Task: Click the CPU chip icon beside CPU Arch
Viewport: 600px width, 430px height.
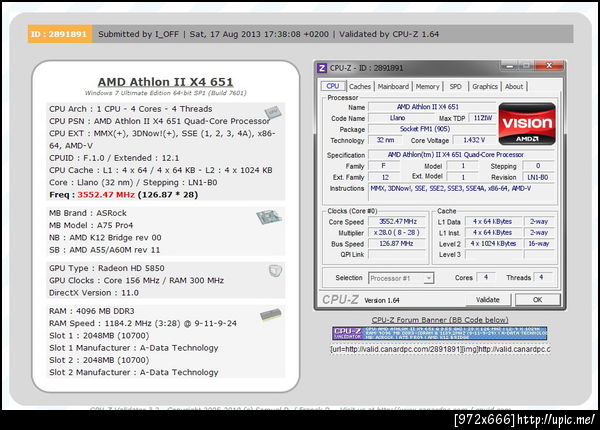Action: [272, 112]
